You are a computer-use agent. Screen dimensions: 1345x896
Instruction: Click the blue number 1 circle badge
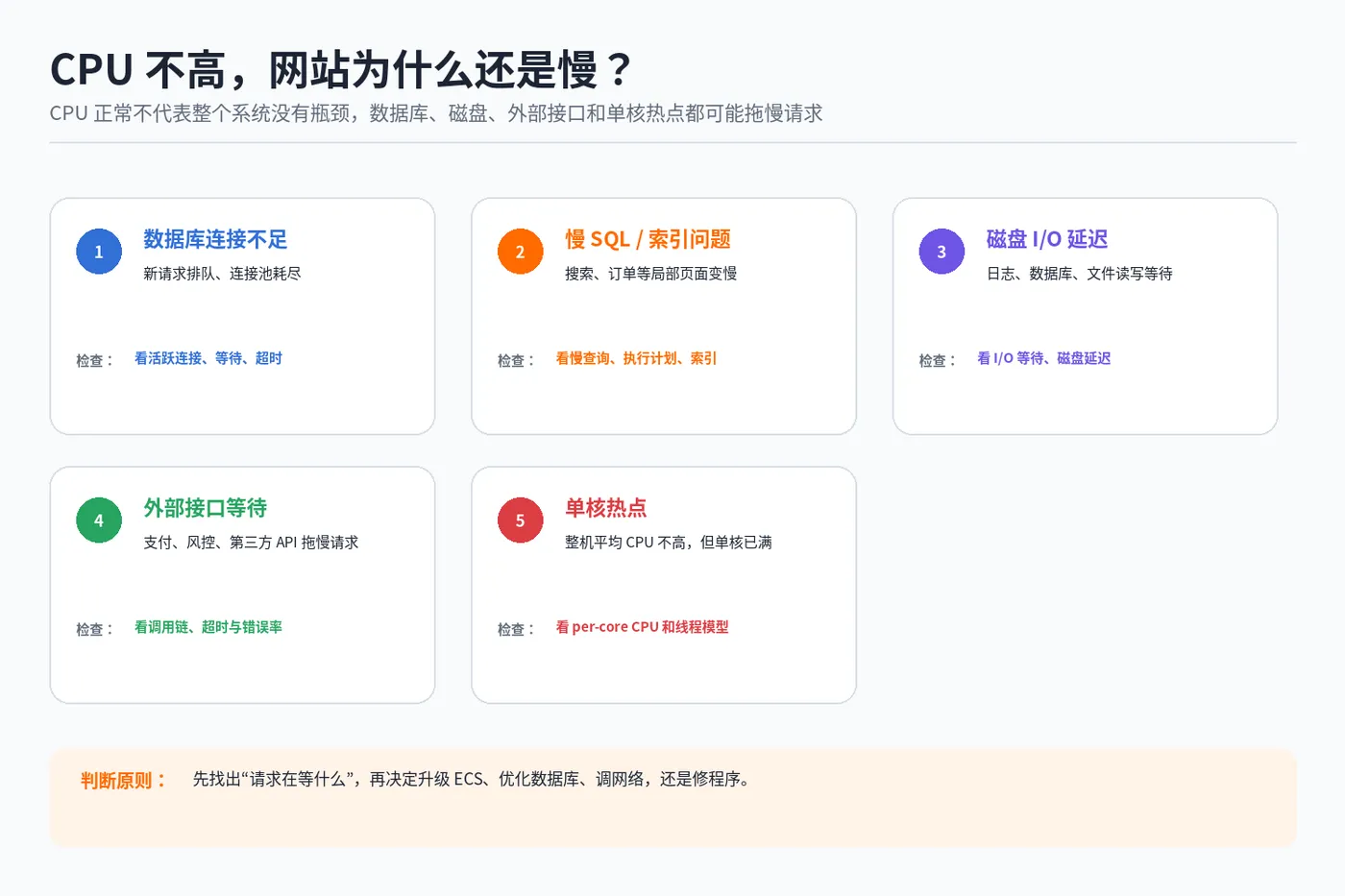(x=99, y=252)
